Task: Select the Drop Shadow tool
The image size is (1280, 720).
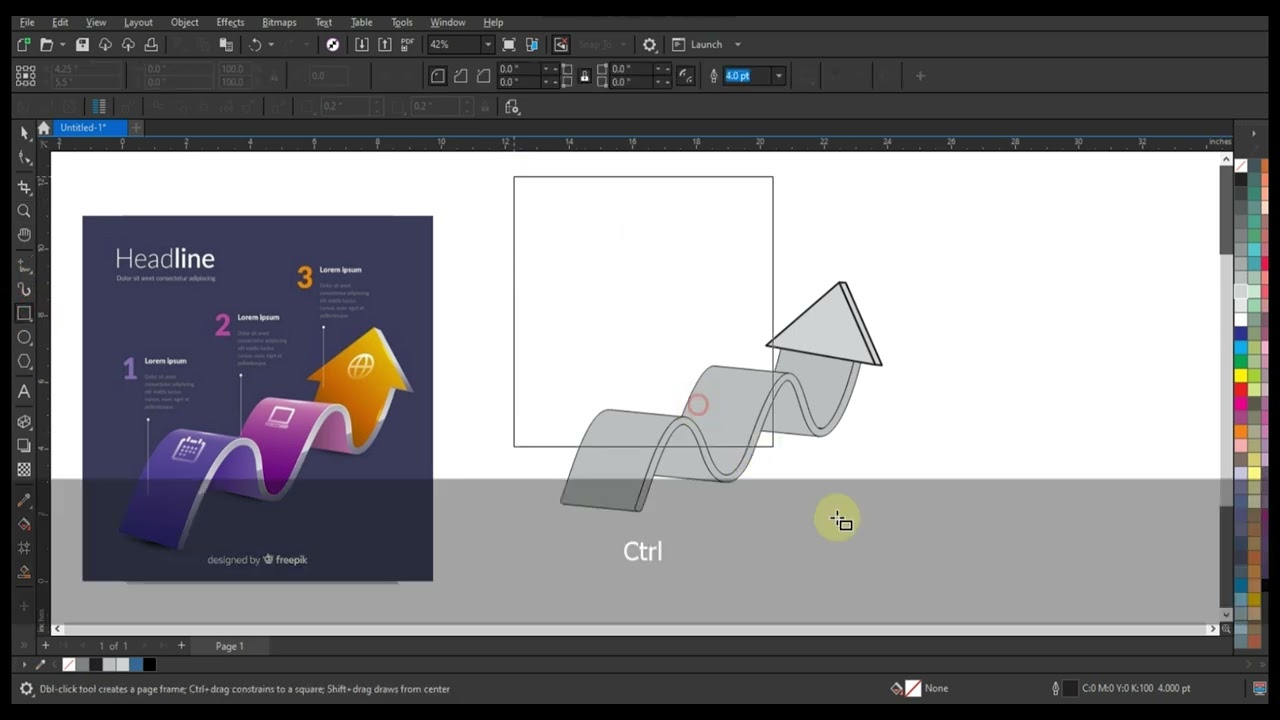Action: [24, 445]
